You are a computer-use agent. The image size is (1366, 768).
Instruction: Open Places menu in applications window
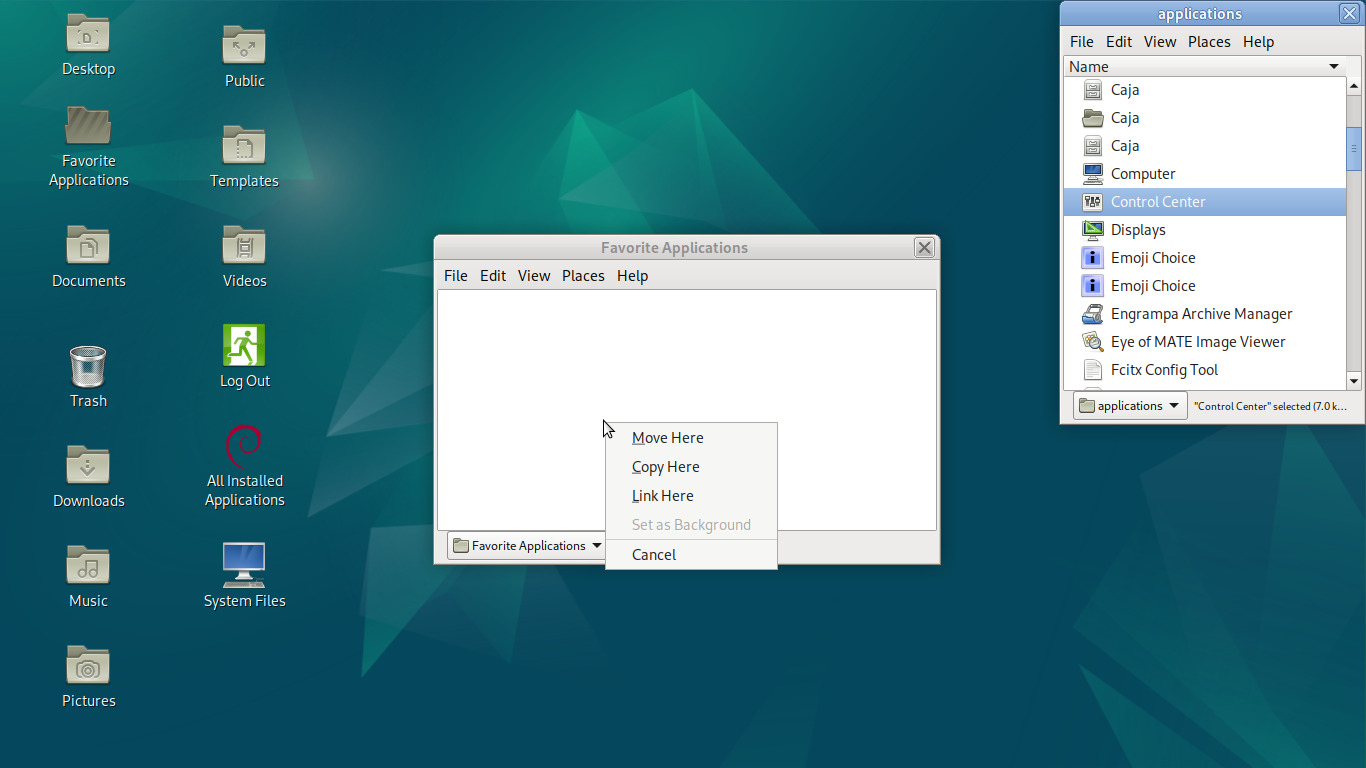pyautogui.click(x=1209, y=42)
